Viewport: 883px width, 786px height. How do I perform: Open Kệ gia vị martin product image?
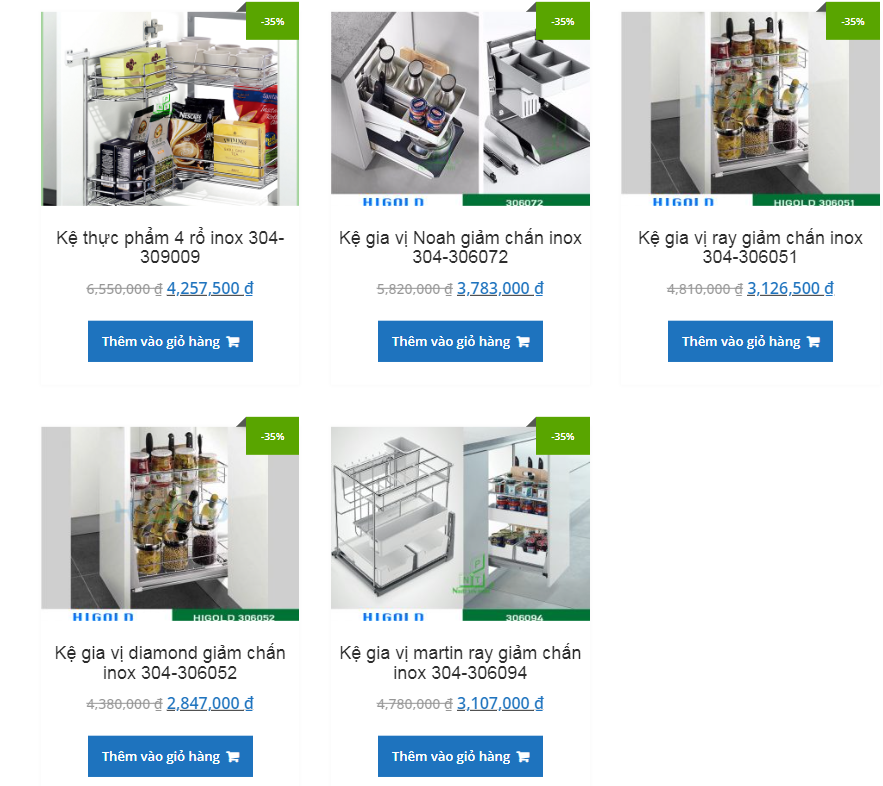pyautogui.click(x=460, y=524)
